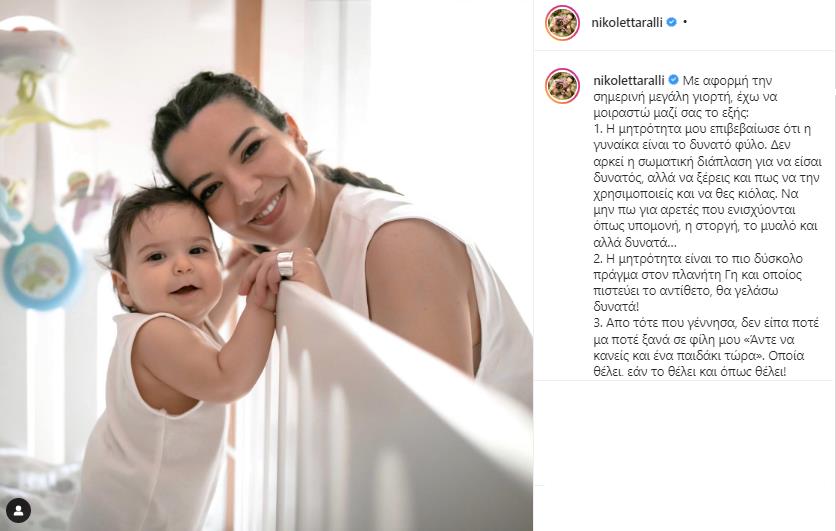Click caption point 1 about 'δυνατό φύλο'
836x531 pixels.
point(708,186)
